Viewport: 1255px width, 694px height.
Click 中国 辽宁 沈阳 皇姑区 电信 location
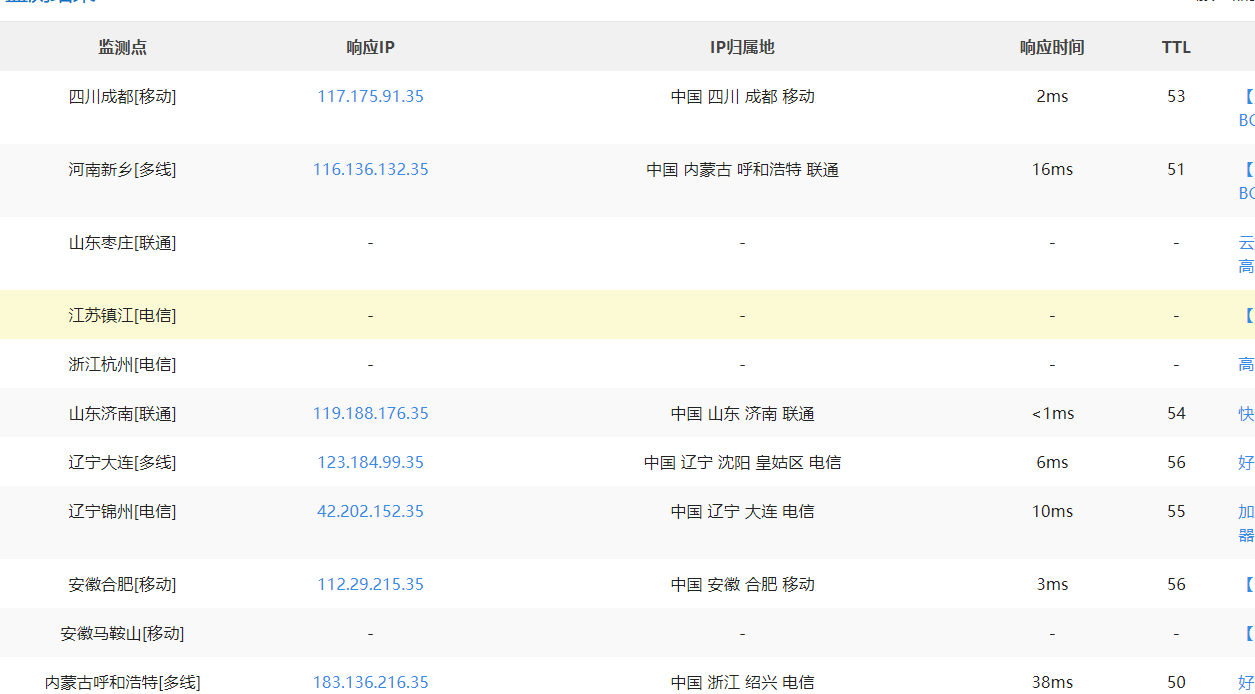[x=742, y=462]
